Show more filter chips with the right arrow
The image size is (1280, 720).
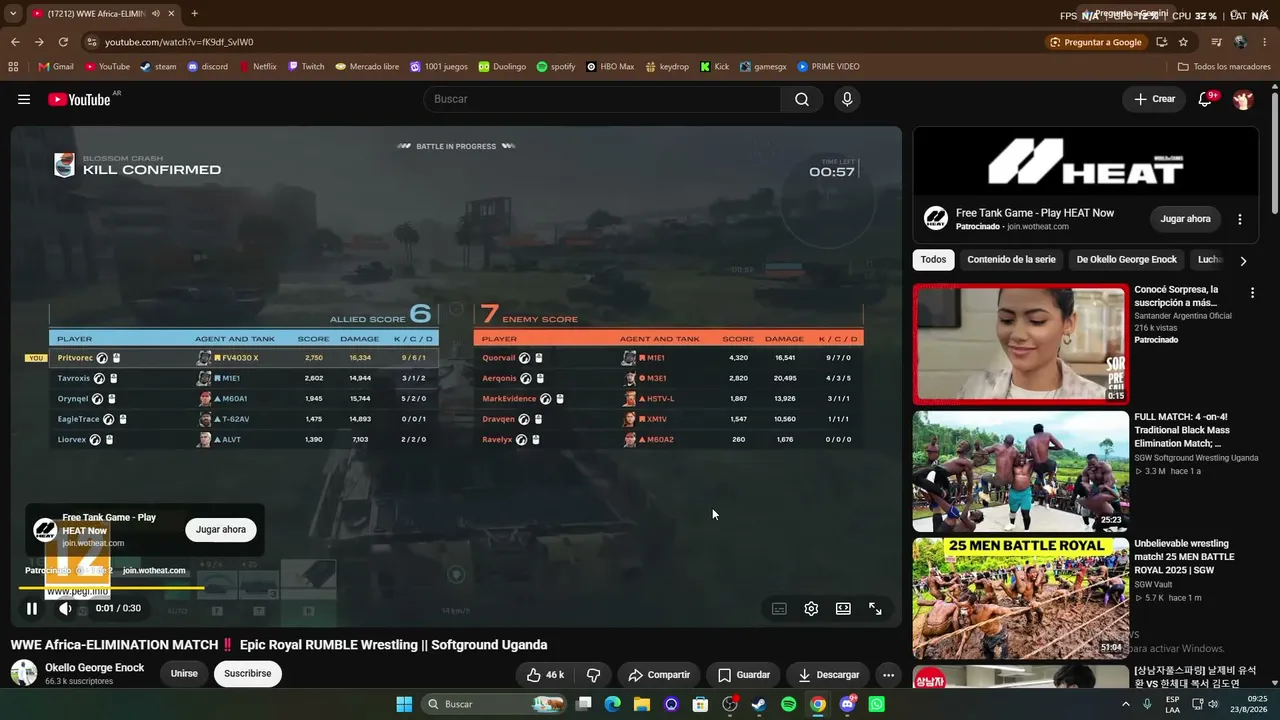click(1243, 261)
